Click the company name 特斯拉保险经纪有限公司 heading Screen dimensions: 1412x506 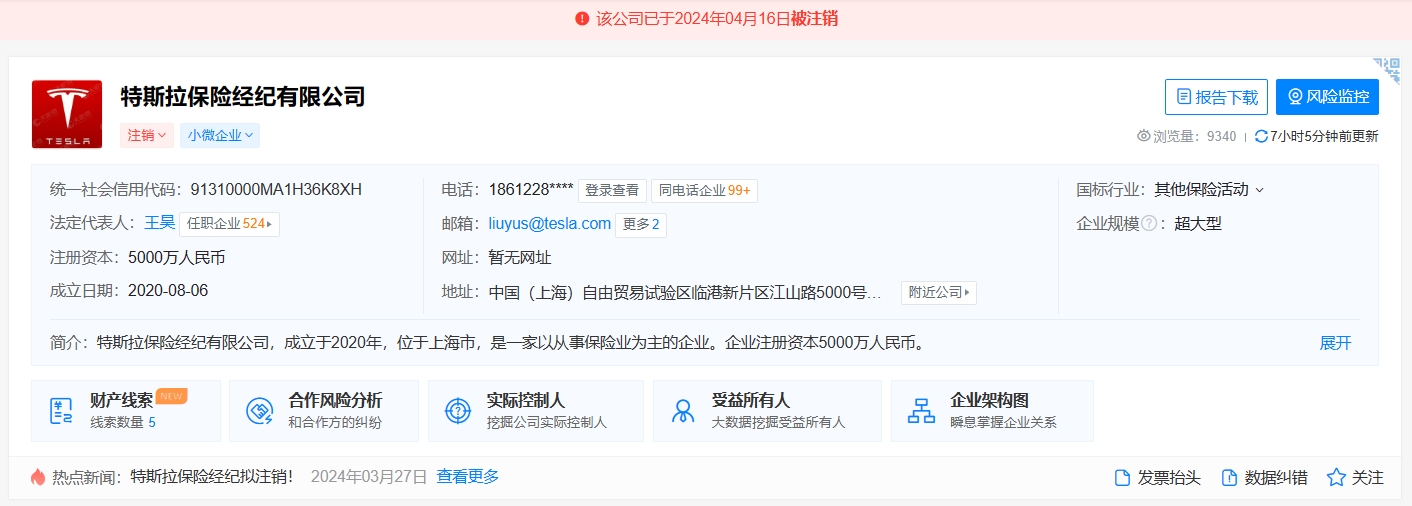[243, 97]
